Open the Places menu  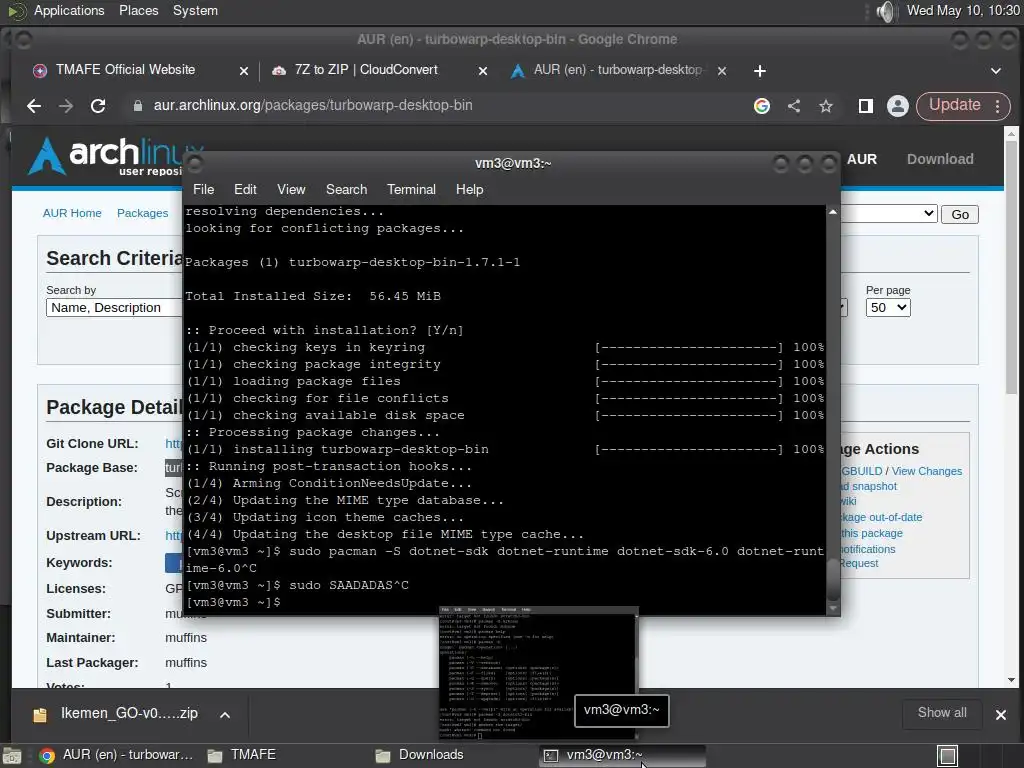138,10
